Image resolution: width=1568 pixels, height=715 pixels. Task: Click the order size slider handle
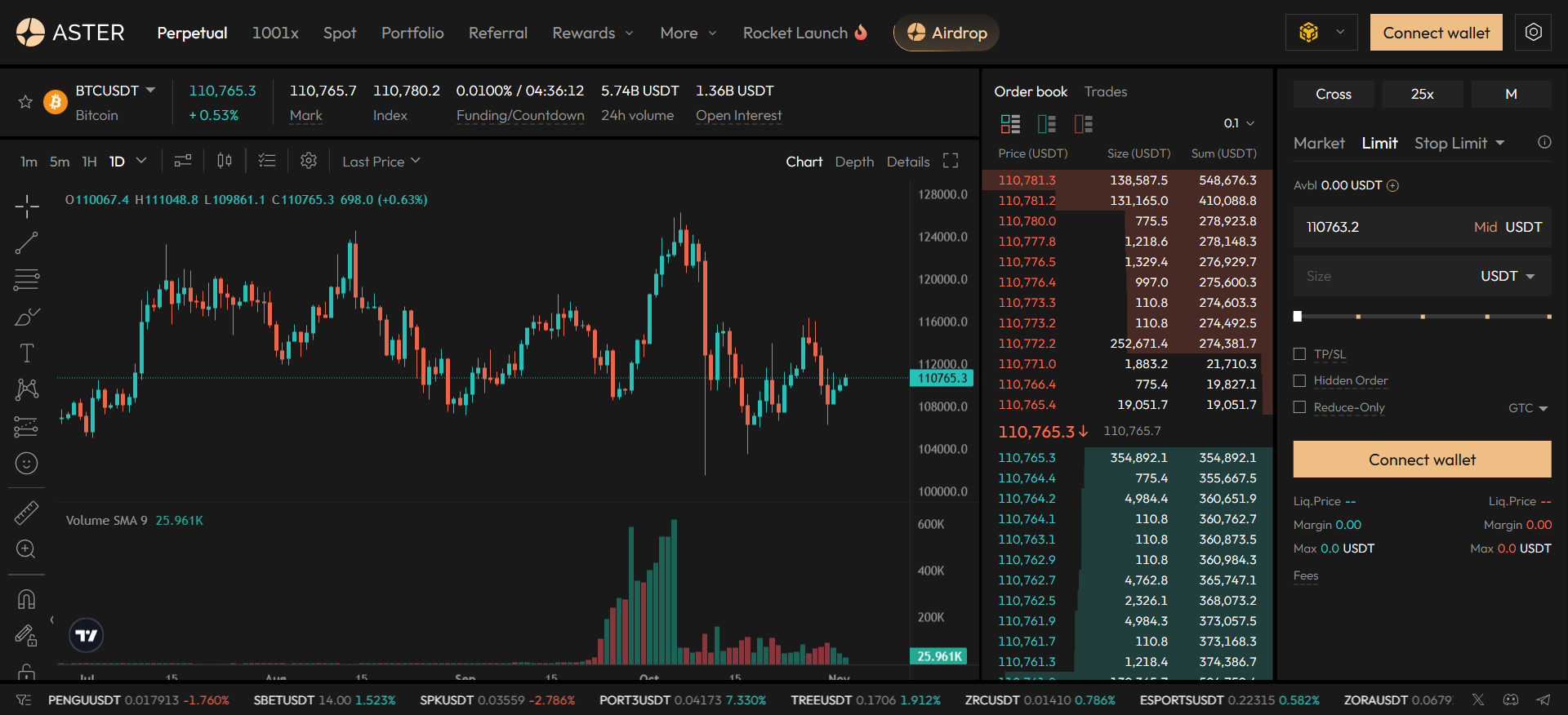(x=1298, y=316)
